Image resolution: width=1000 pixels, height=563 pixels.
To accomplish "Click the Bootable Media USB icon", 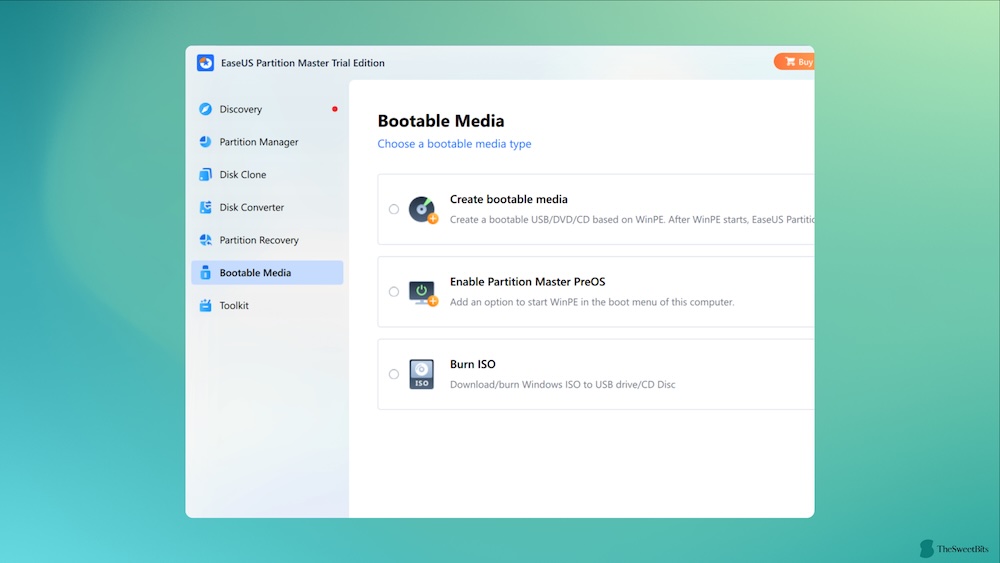I will (x=205, y=272).
